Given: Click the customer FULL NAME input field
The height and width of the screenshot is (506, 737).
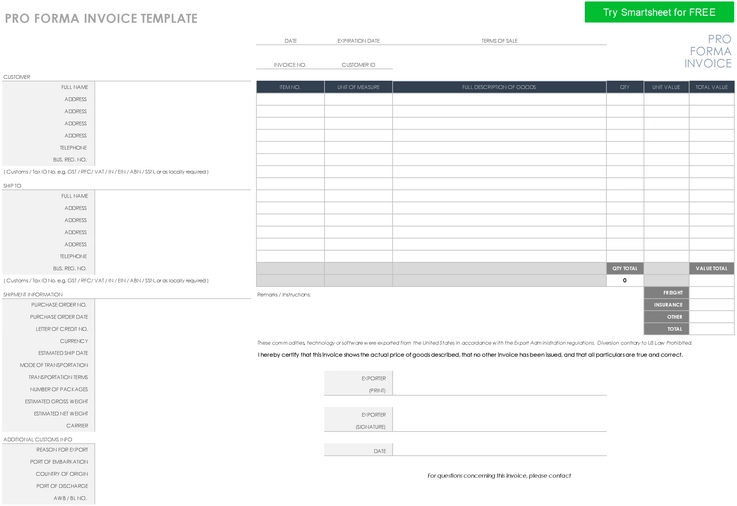Looking at the screenshot, I should click(173, 87).
